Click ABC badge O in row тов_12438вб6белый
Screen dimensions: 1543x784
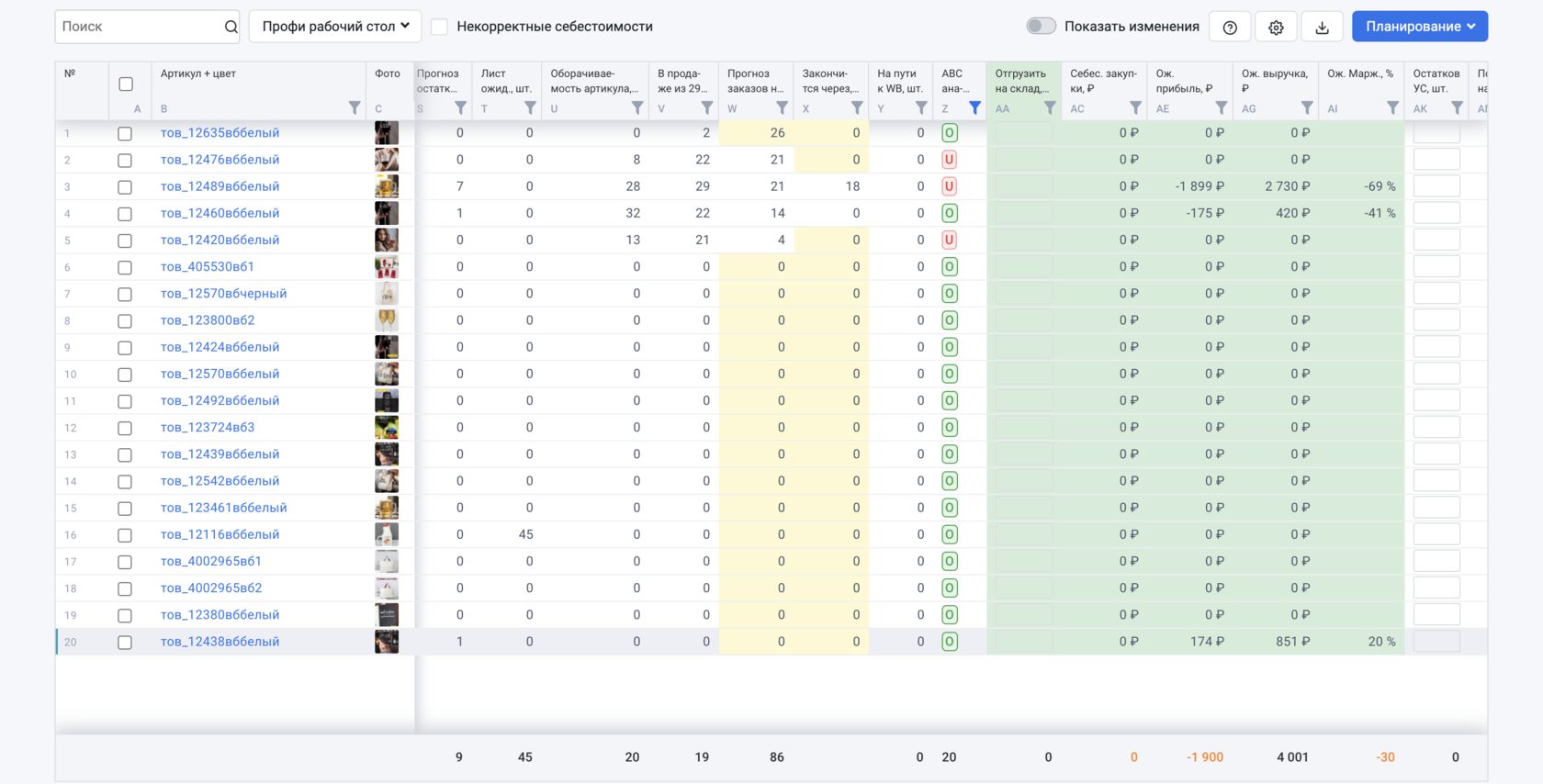pyautogui.click(x=950, y=642)
